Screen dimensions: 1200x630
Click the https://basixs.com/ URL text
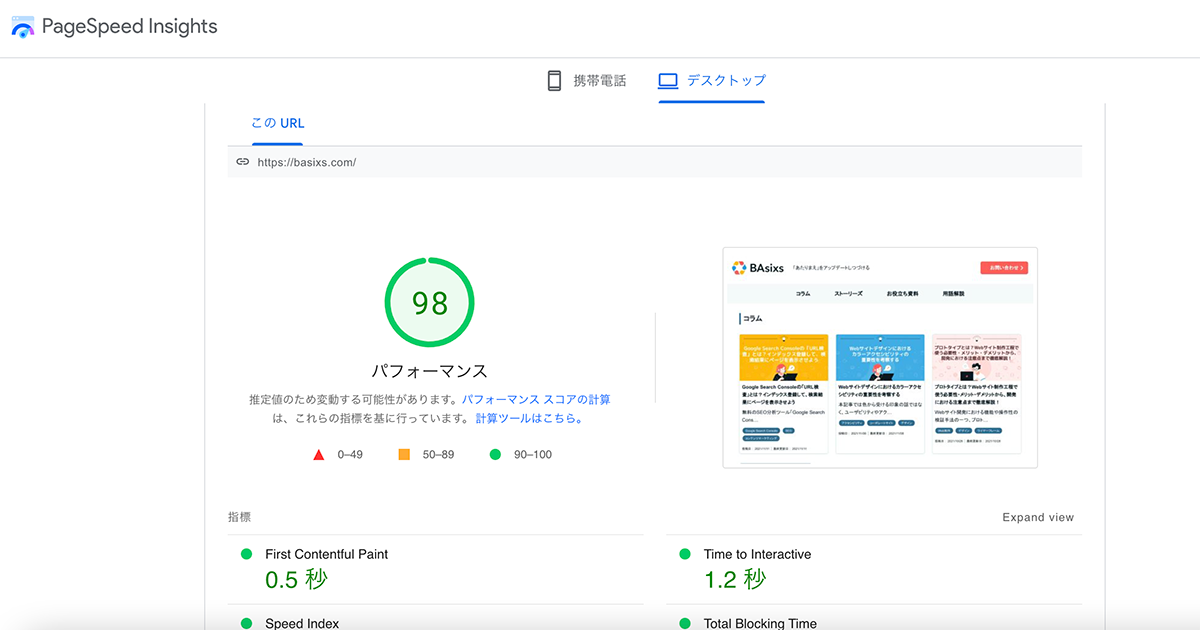click(x=307, y=162)
